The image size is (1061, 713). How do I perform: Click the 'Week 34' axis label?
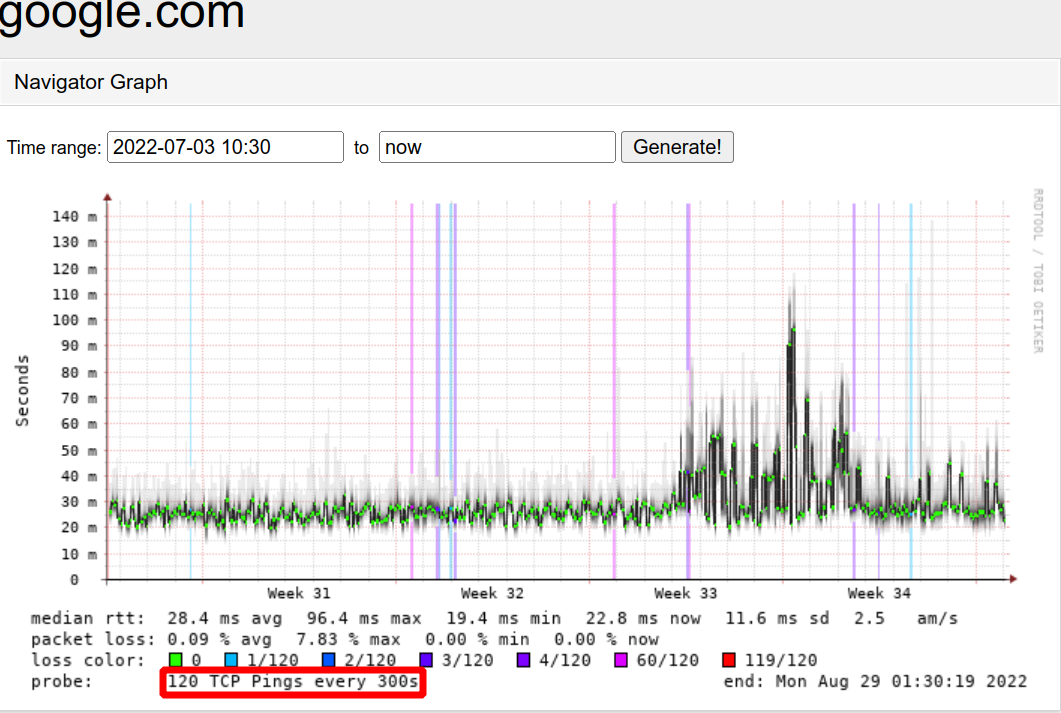tap(878, 593)
